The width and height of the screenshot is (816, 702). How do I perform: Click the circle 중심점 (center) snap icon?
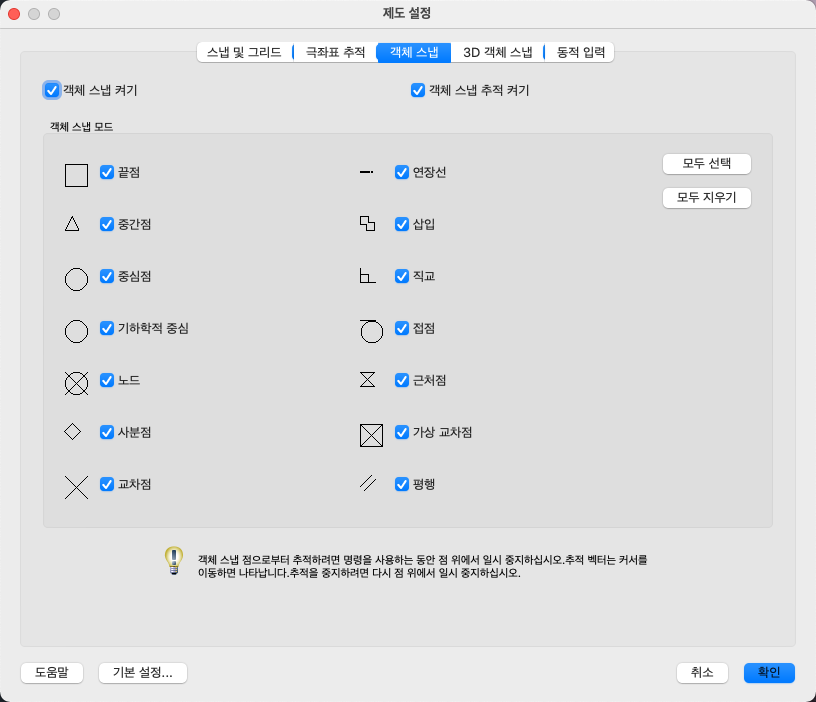tap(76, 279)
